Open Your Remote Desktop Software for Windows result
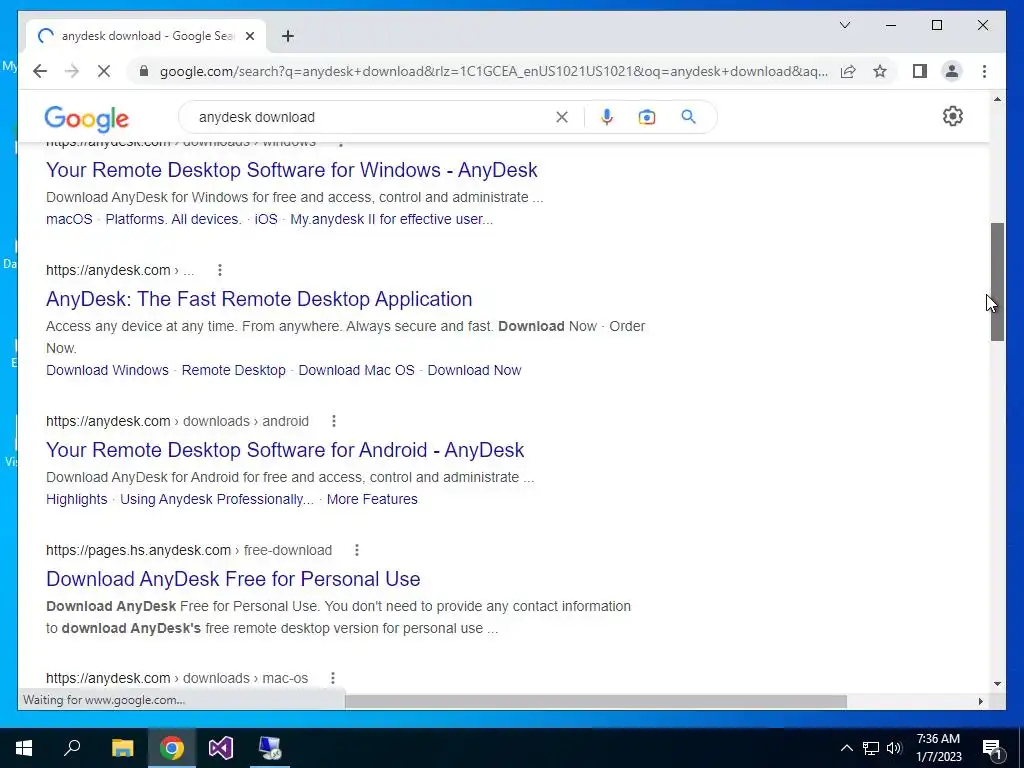This screenshot has height=768, width=1024. pos(291,170)
